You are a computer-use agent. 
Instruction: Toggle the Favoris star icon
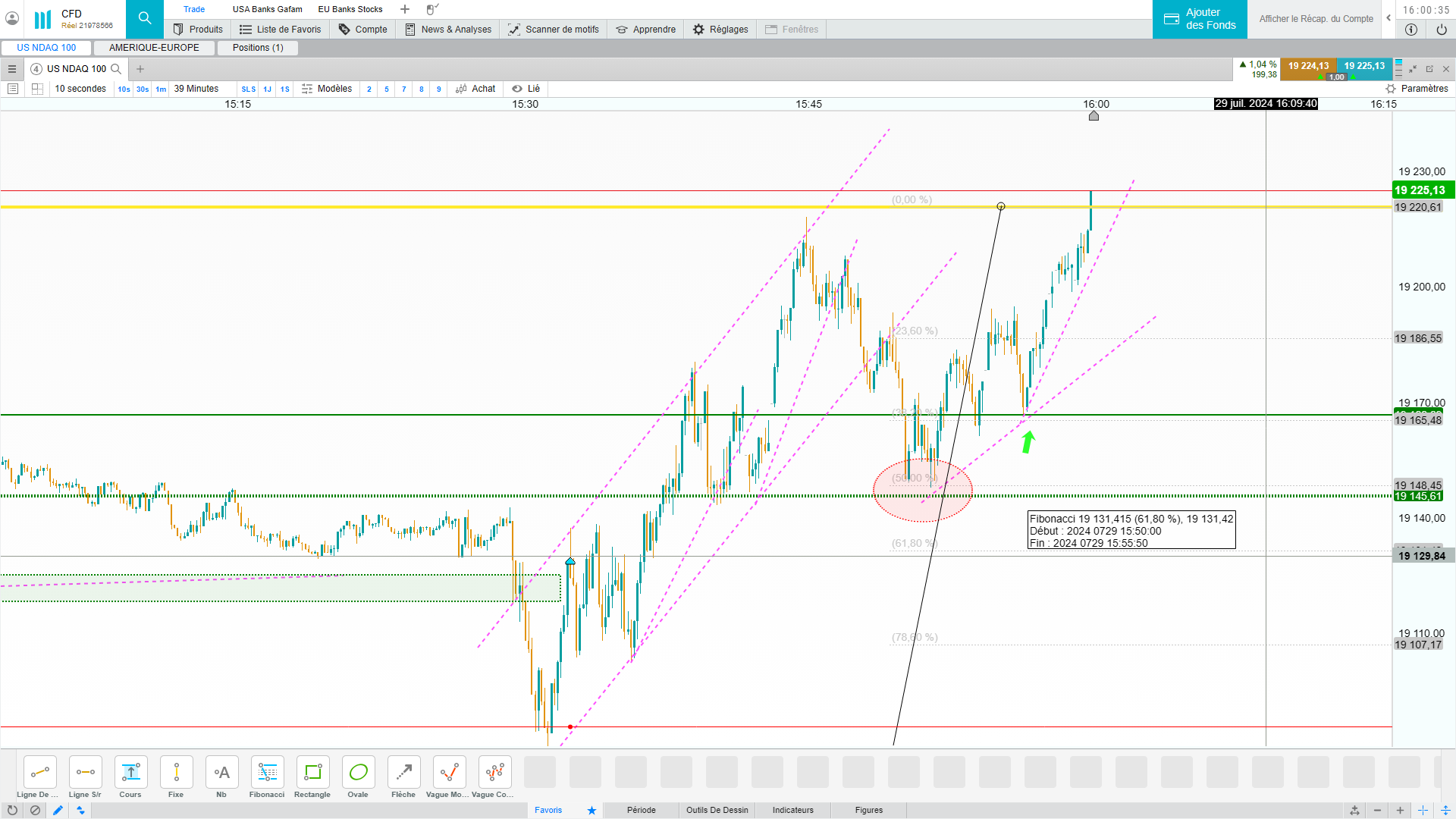[591, 810]
